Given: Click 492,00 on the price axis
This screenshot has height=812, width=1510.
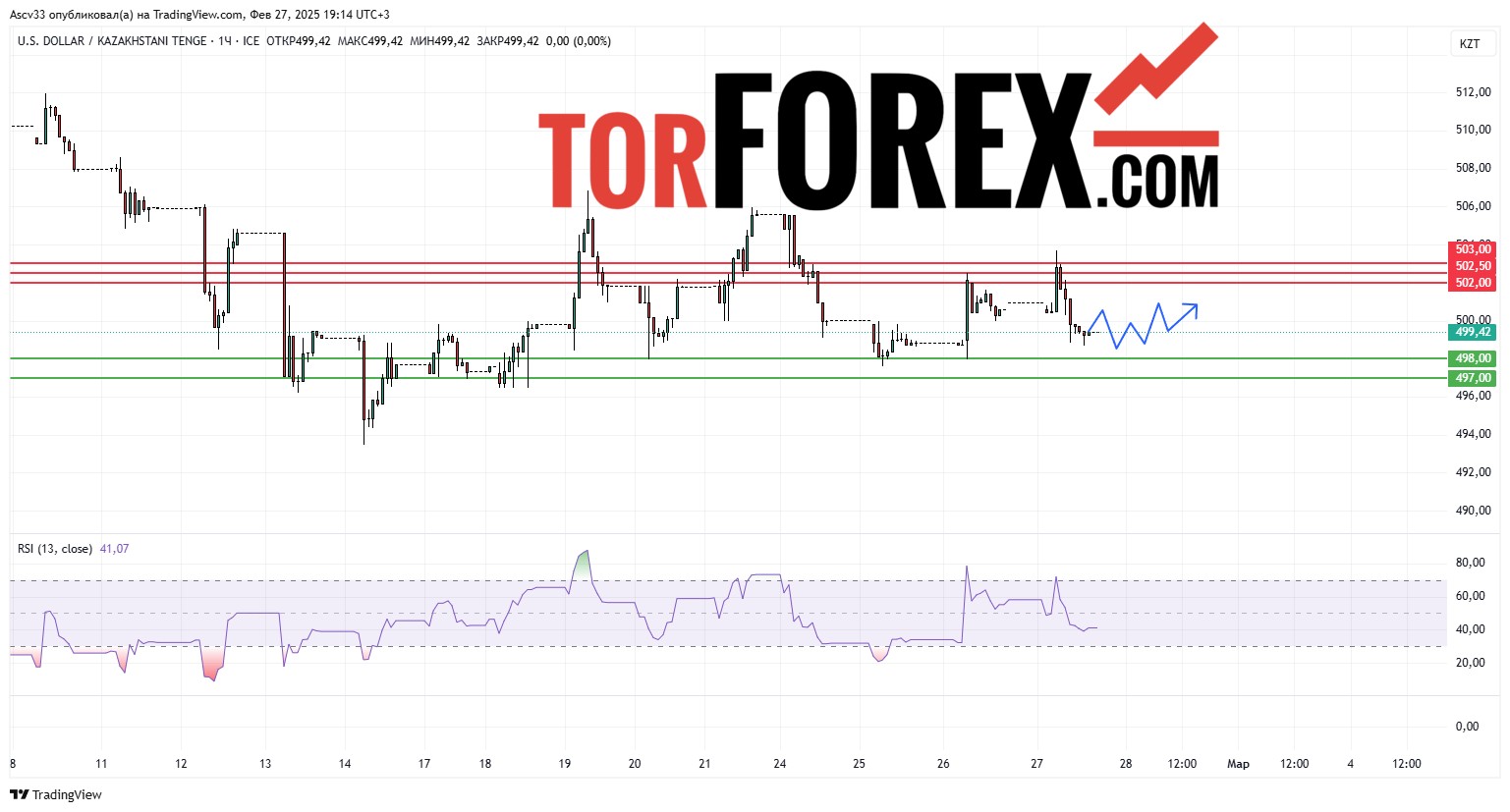Looking at the screenshot, I should [x=1473, y=472].
